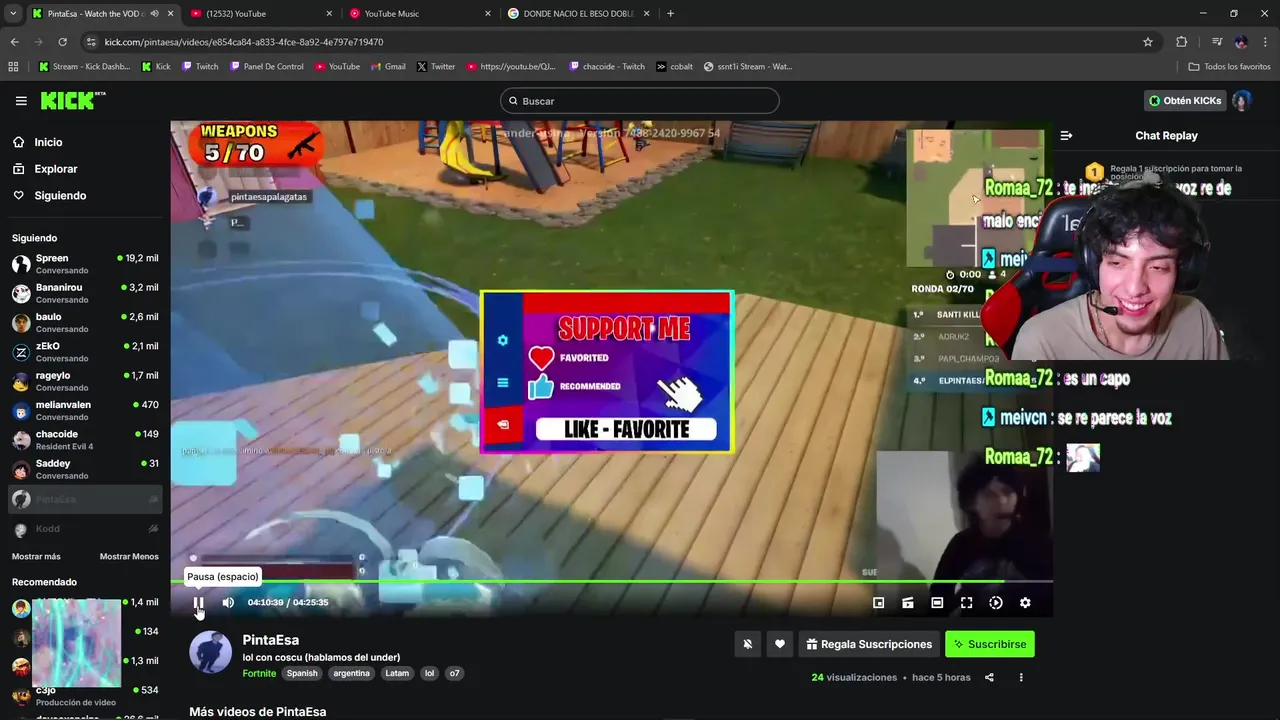Mute the video volume
1280x720 pixels.
228,603
